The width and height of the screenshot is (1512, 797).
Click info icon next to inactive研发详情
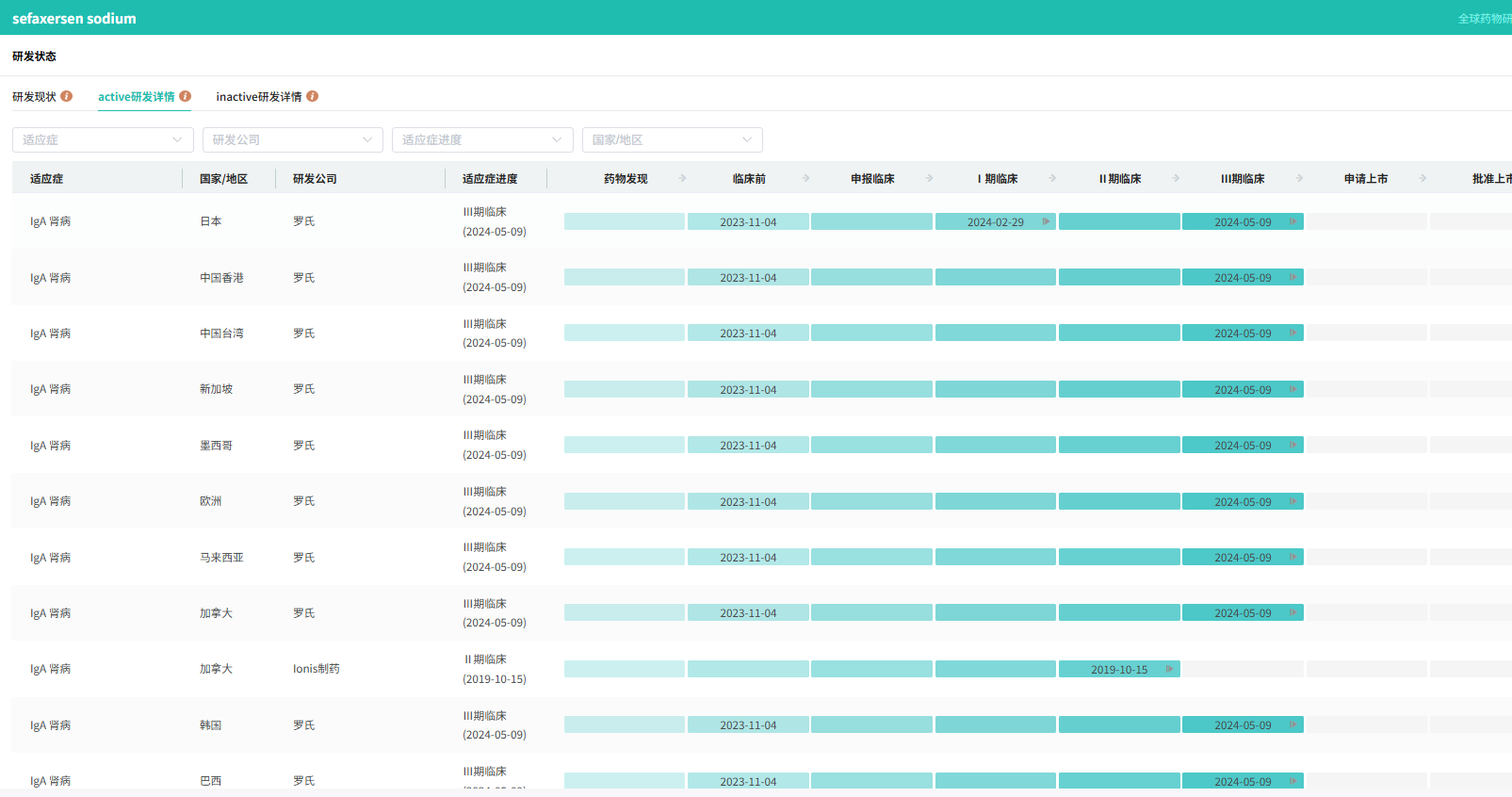[313, 96]
